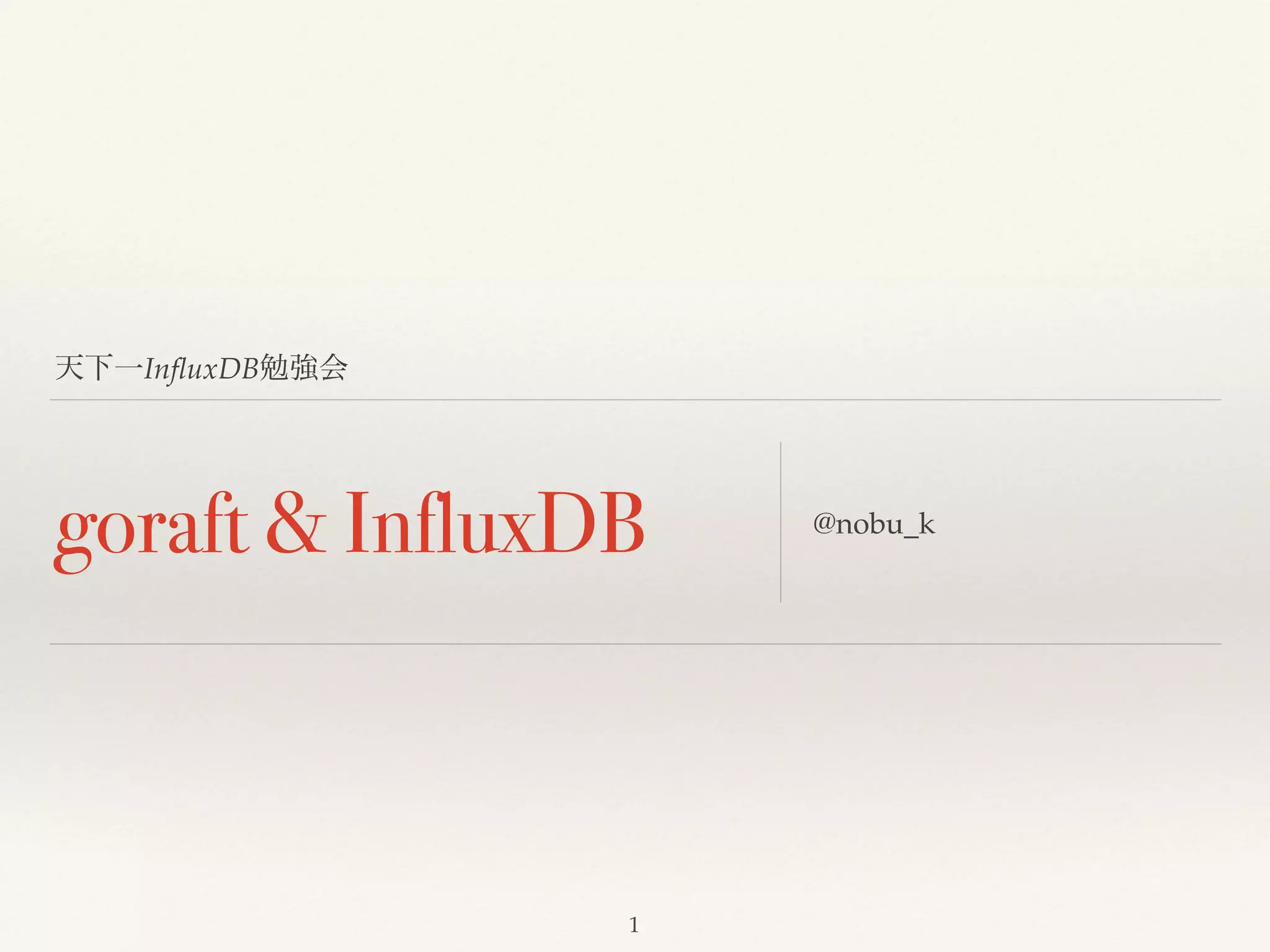Select the red ampersand in the title

(x=296, y=522)
